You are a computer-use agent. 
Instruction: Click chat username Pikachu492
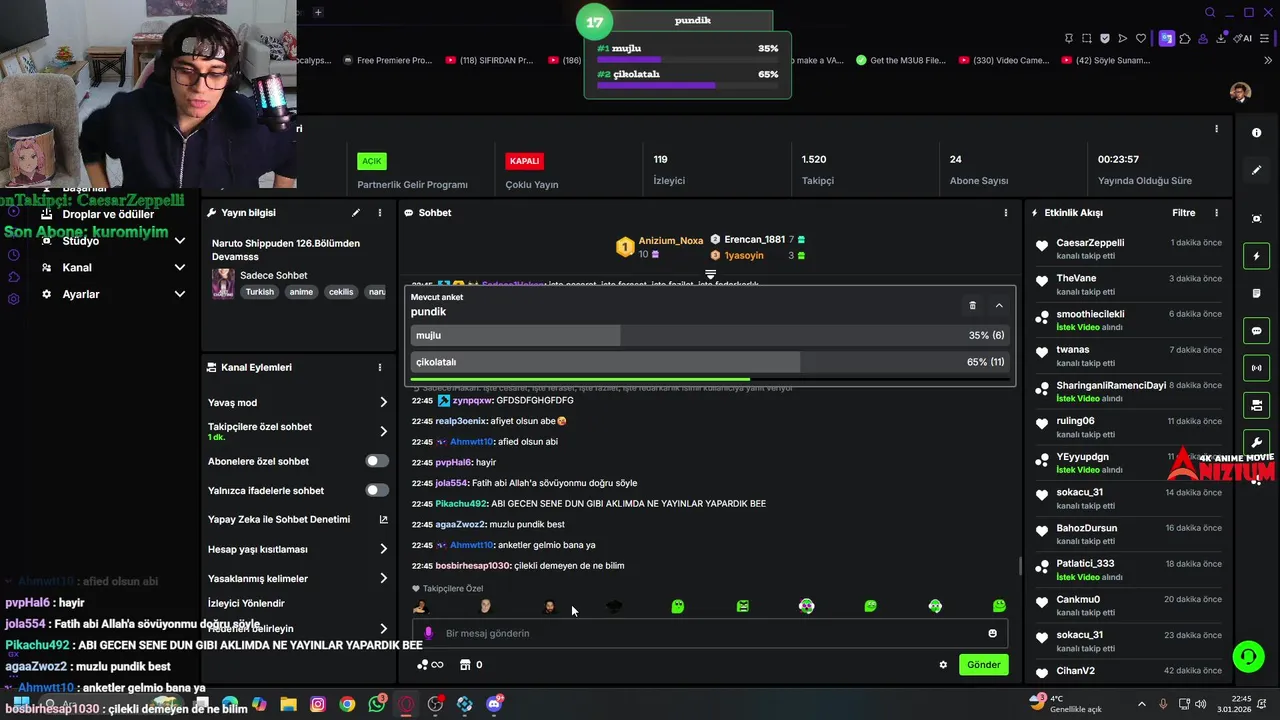point(461,504)
